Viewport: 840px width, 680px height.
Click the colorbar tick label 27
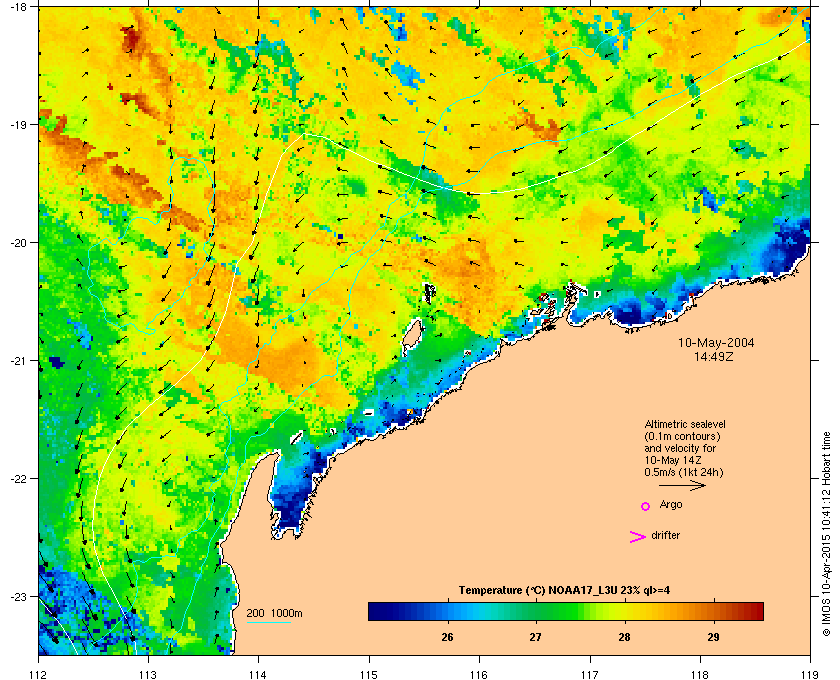pos(536,637)
